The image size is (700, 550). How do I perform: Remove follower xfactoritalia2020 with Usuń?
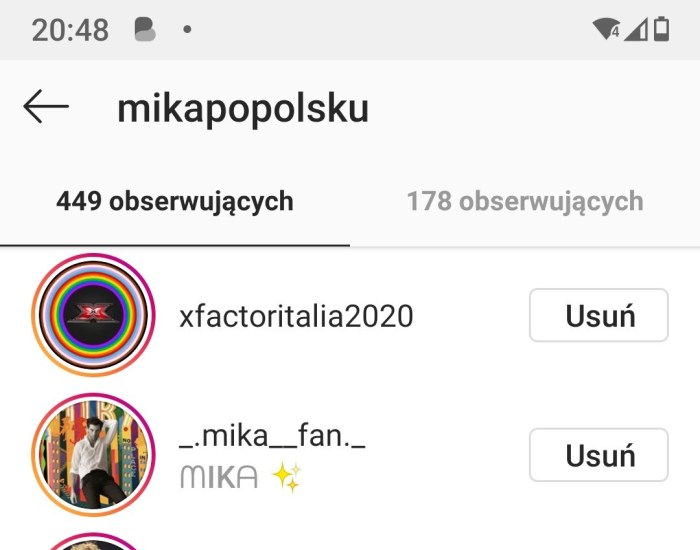[x=599, y=315]
